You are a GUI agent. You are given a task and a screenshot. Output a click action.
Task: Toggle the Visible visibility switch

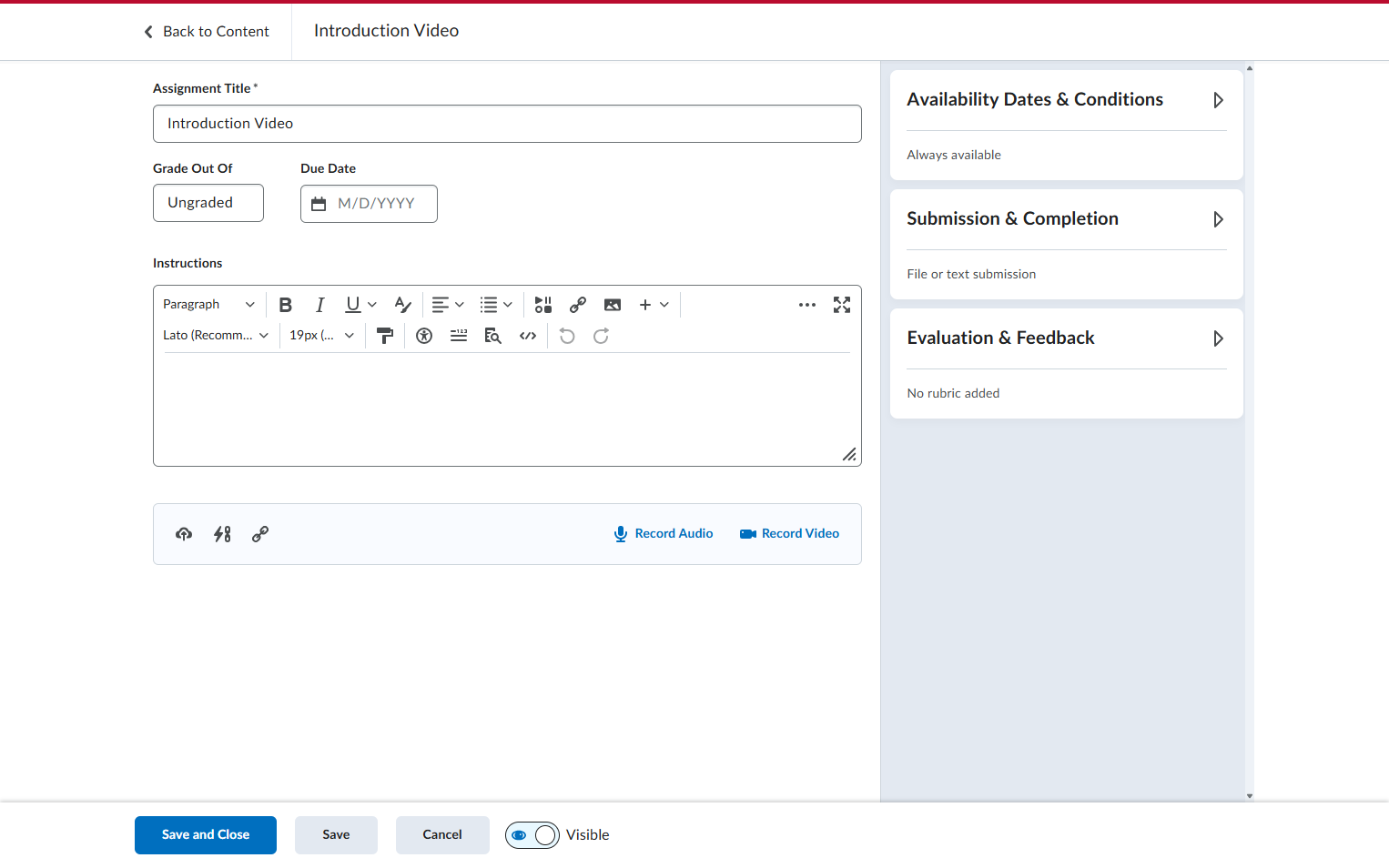[x=532, y=835]
